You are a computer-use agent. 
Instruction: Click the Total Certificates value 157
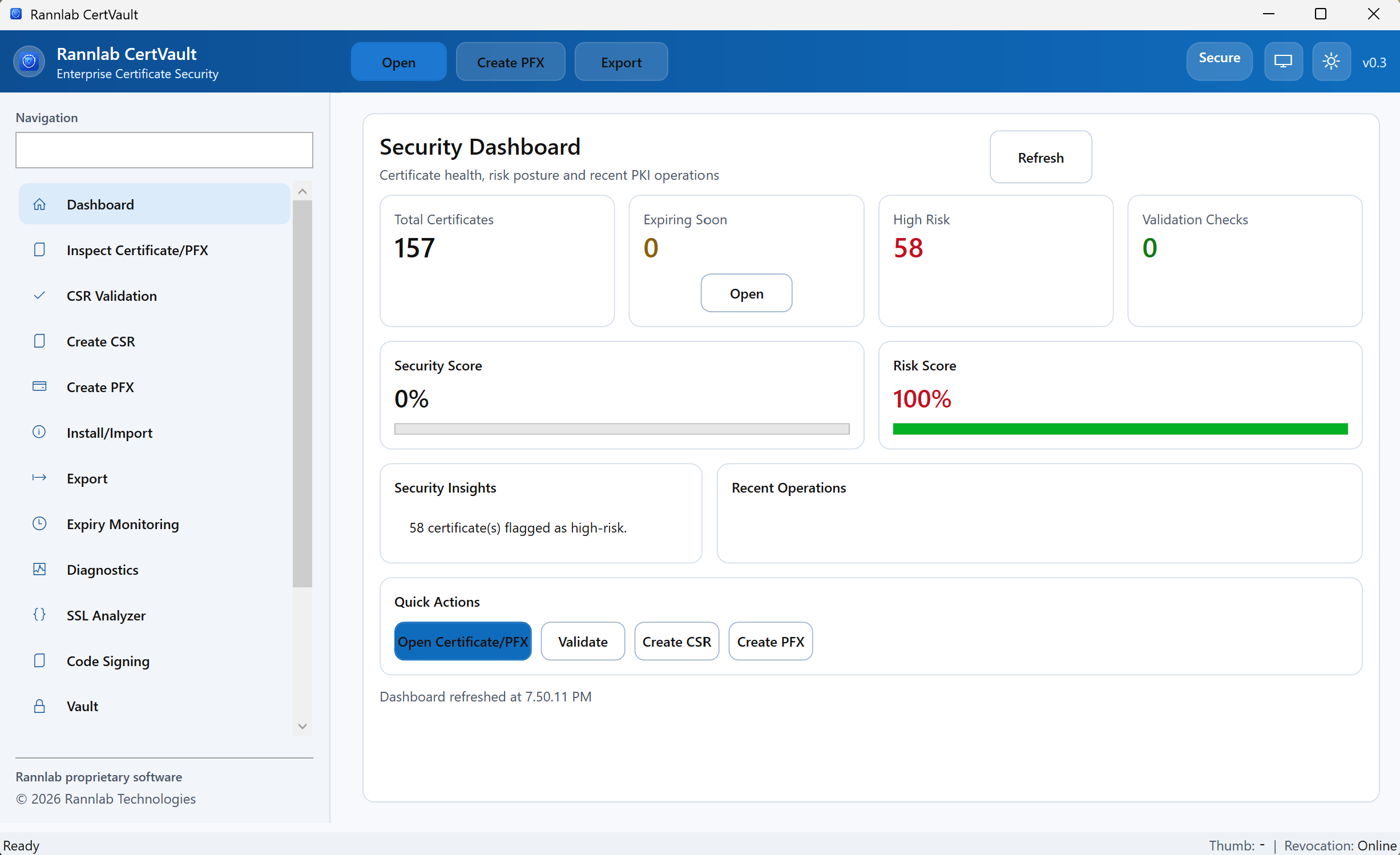414,248
